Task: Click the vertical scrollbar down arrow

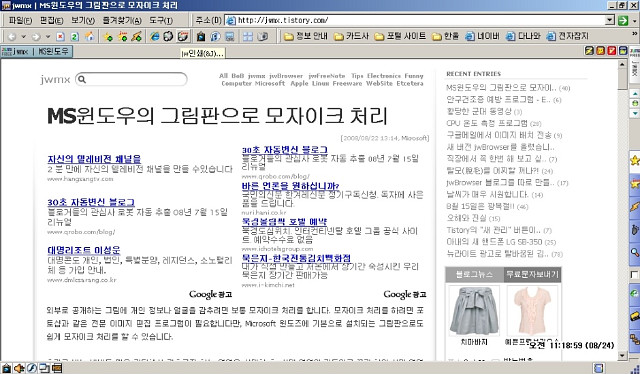Action: click(x=622, y=356)
